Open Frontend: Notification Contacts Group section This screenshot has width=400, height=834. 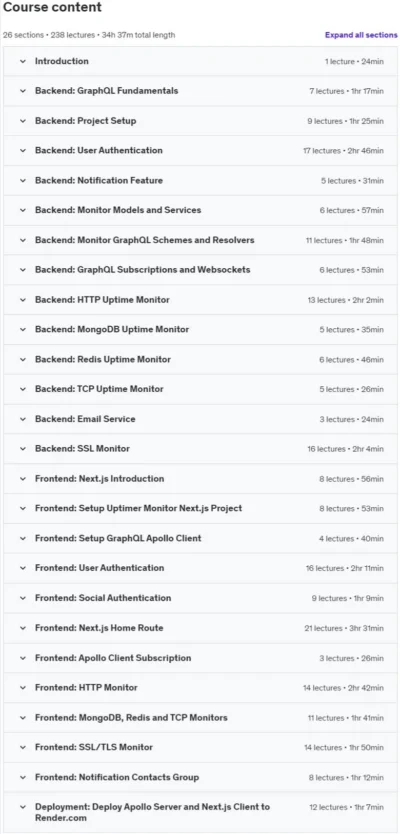coord(201,777)
